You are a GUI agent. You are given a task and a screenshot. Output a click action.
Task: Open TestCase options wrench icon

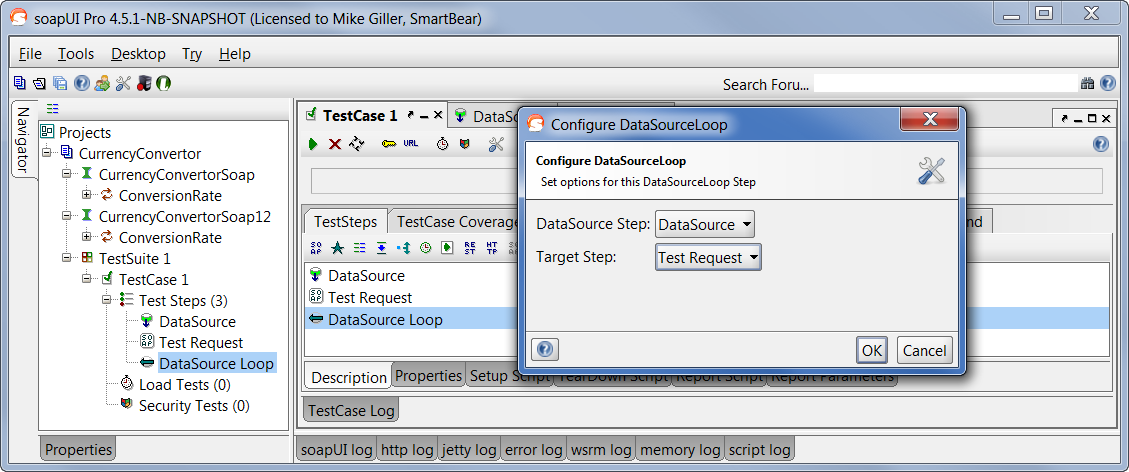click(496, 144)
